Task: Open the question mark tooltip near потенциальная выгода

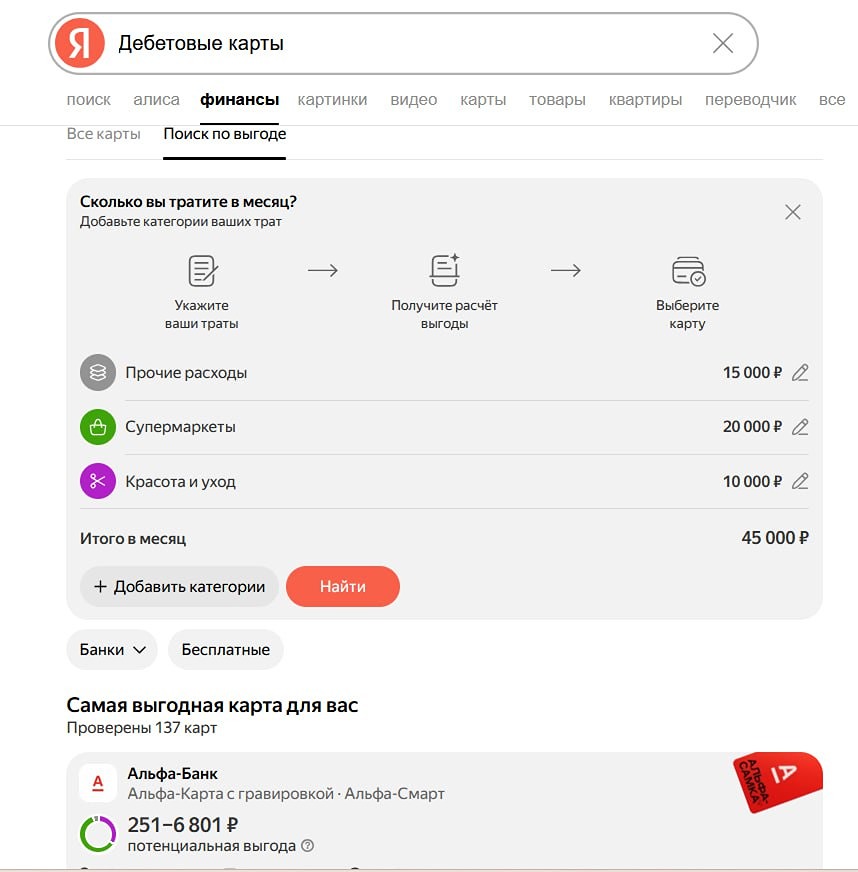Action: [307, 846]
